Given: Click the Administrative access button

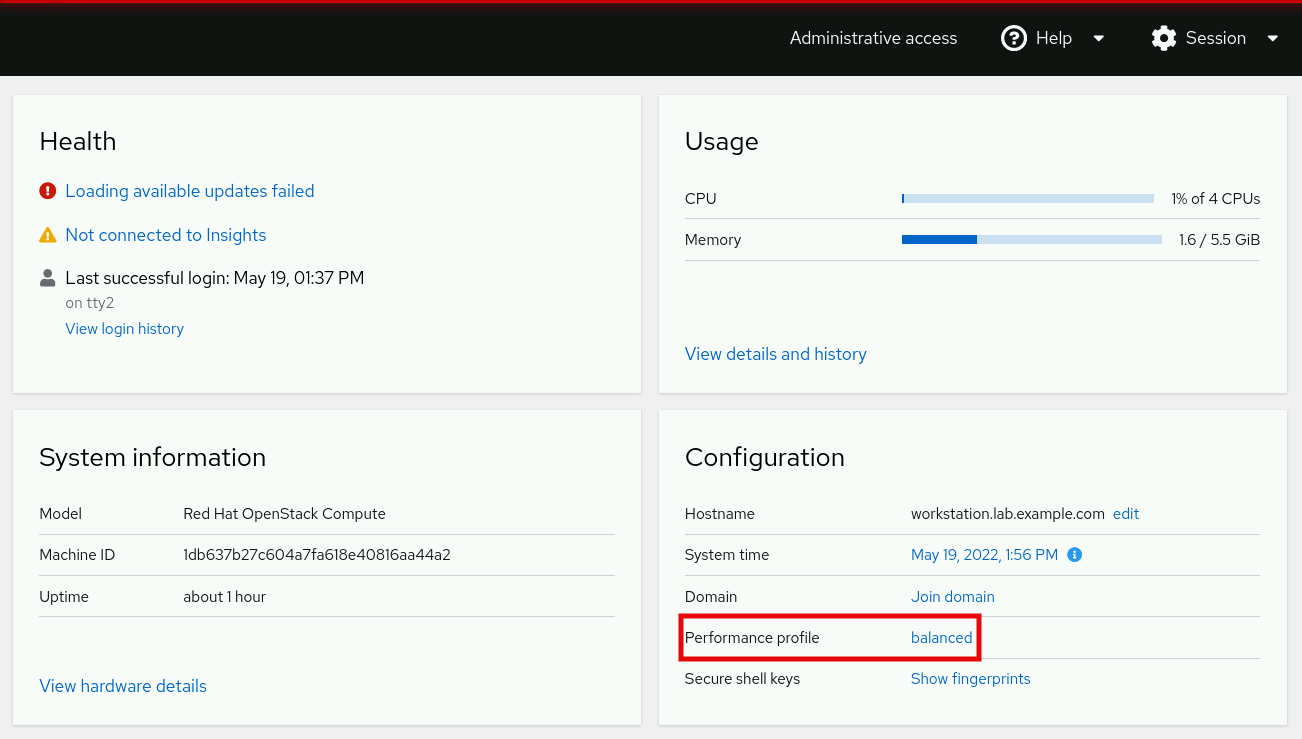Looking at the screenshot, I should [x=873, y=38].
